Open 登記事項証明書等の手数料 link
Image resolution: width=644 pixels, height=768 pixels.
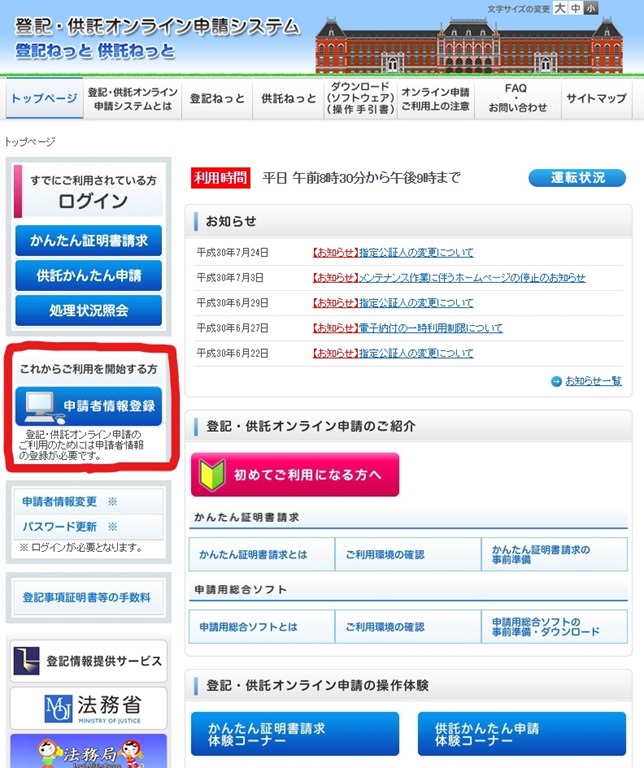87,597
